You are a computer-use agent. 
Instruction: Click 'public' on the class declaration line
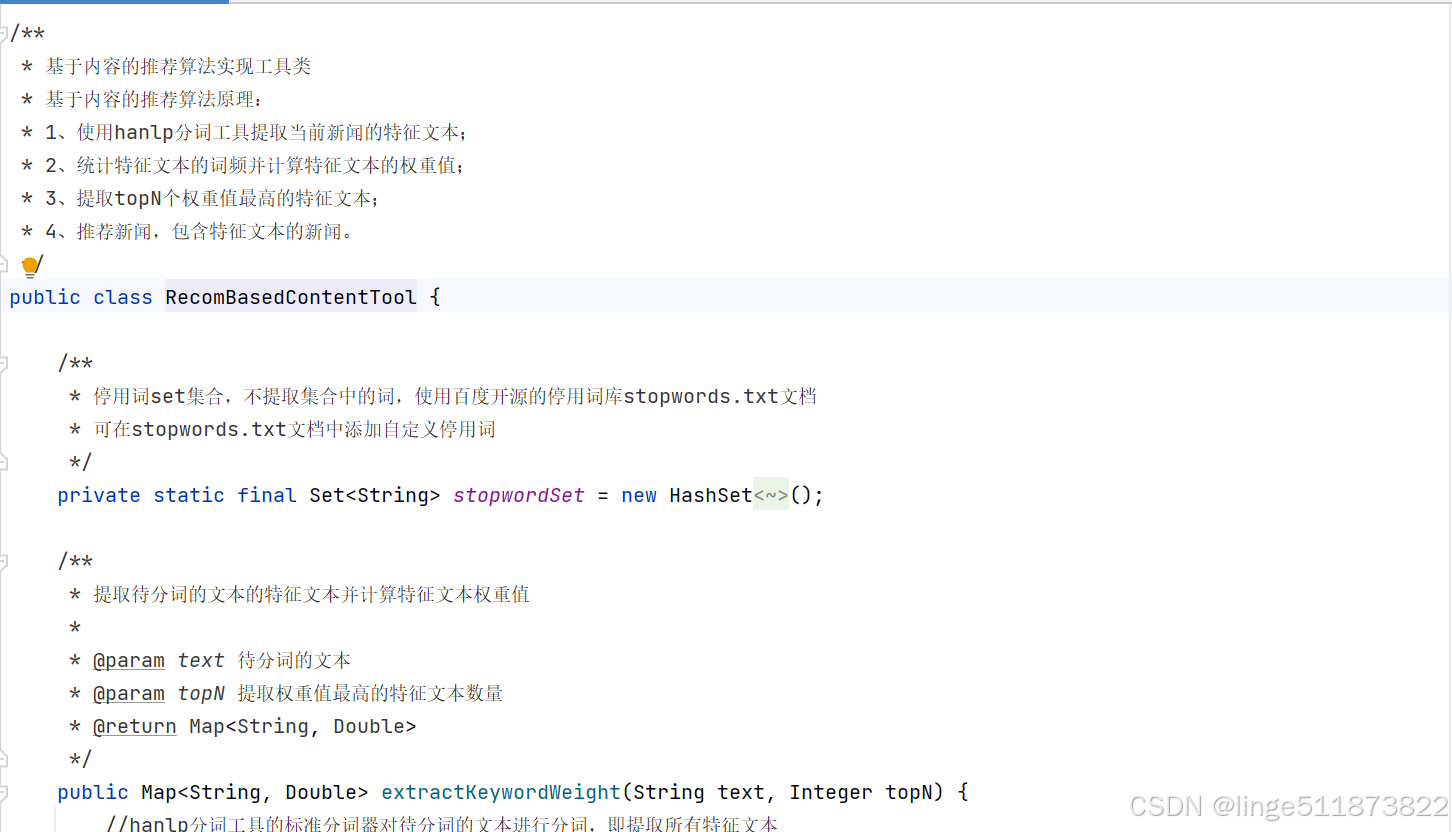[x=45, y=297]
